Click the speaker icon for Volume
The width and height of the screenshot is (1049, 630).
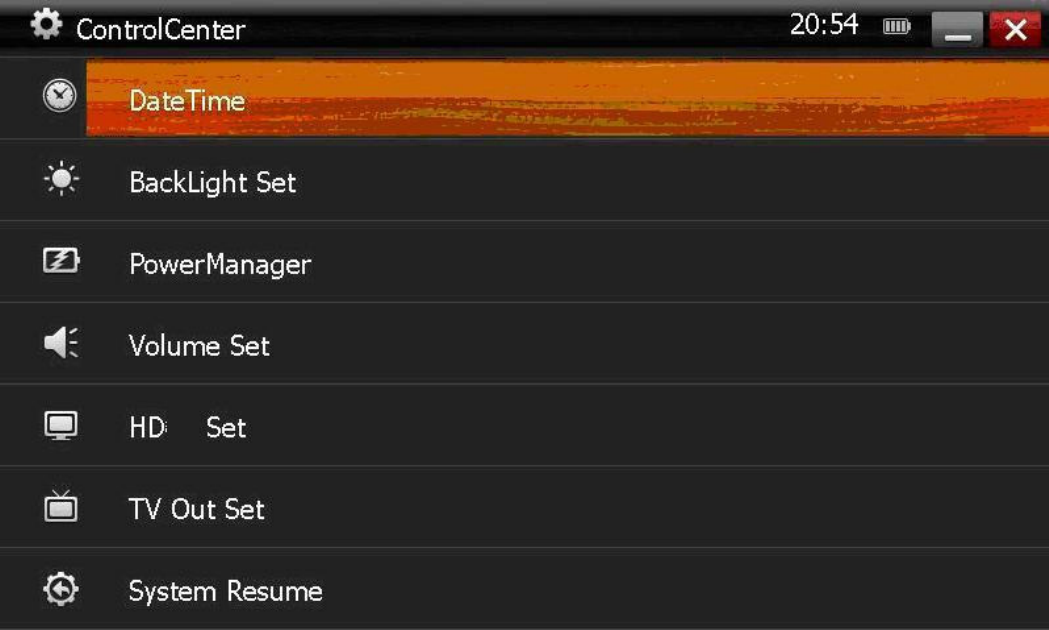coord(61,344)
